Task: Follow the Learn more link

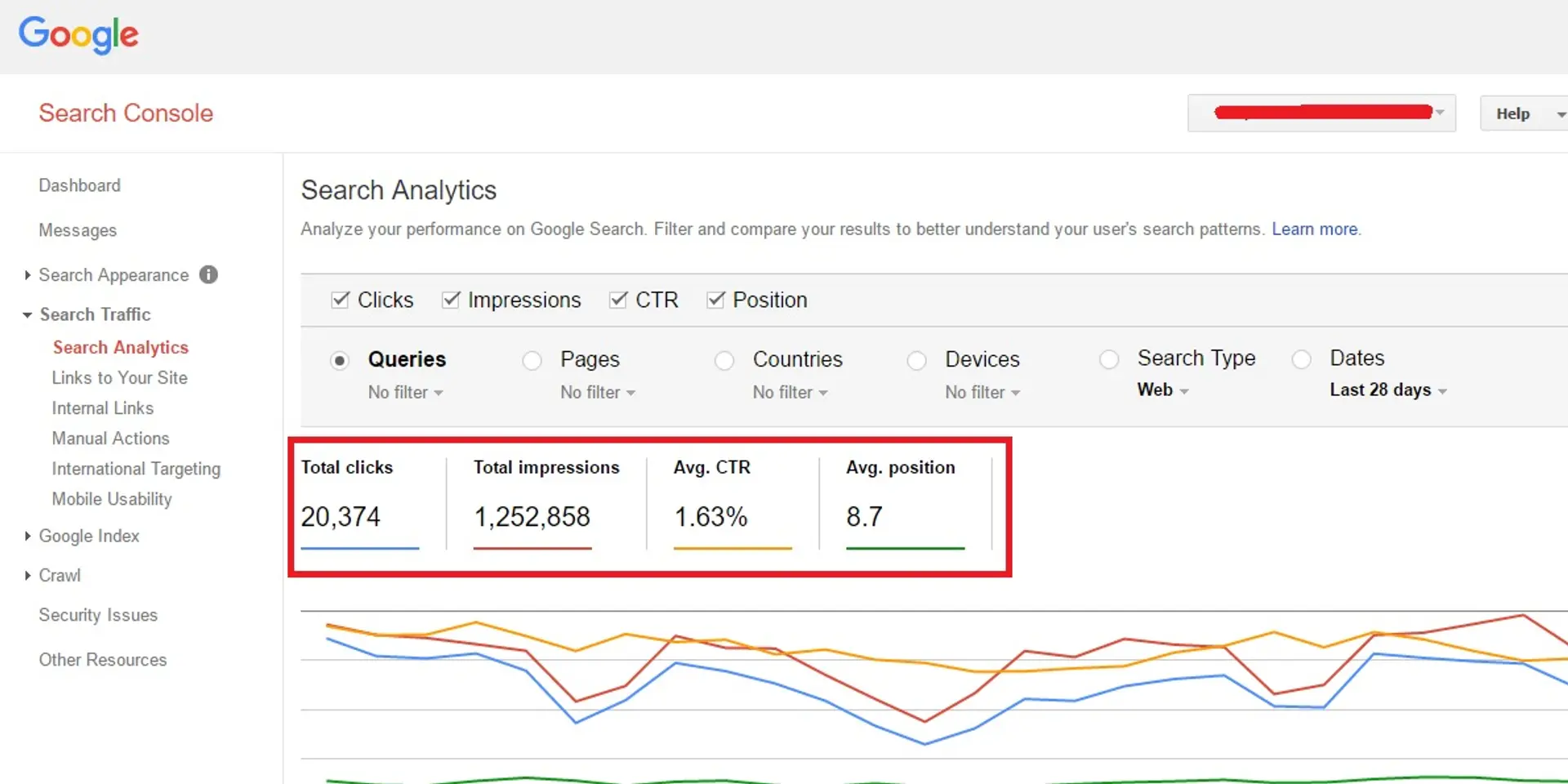Action: pyautogui.click(x=1315, y=229)
